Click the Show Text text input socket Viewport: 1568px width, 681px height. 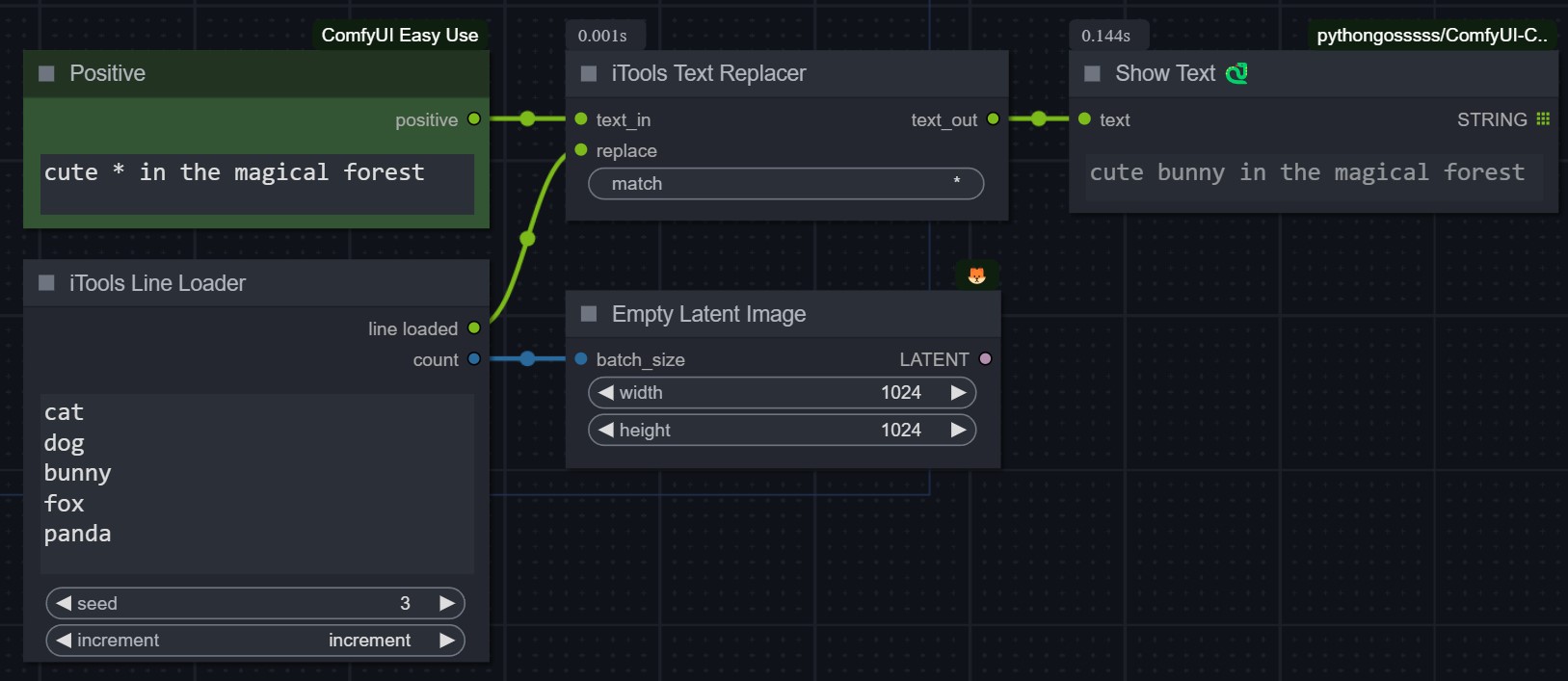pyautogui.click(x=1084, y=118)
